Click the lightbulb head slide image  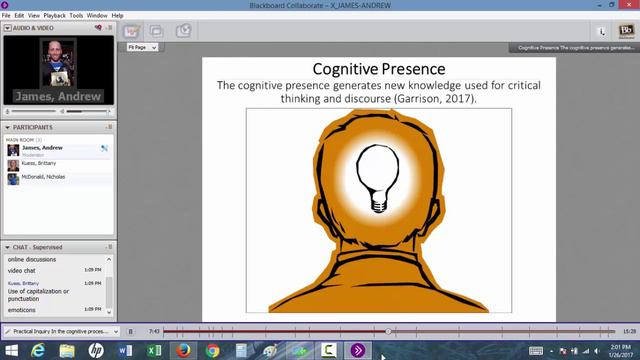pos(379,211)
